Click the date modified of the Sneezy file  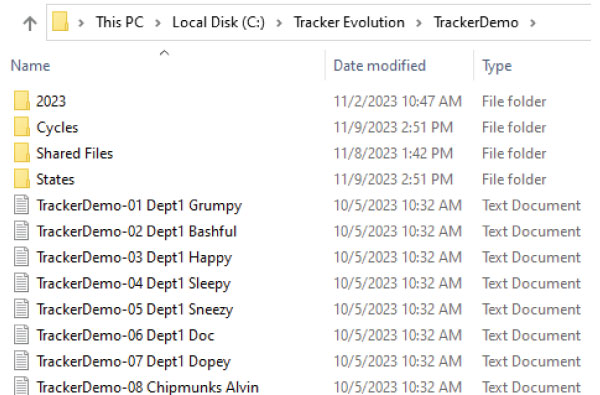pos(398,310)
